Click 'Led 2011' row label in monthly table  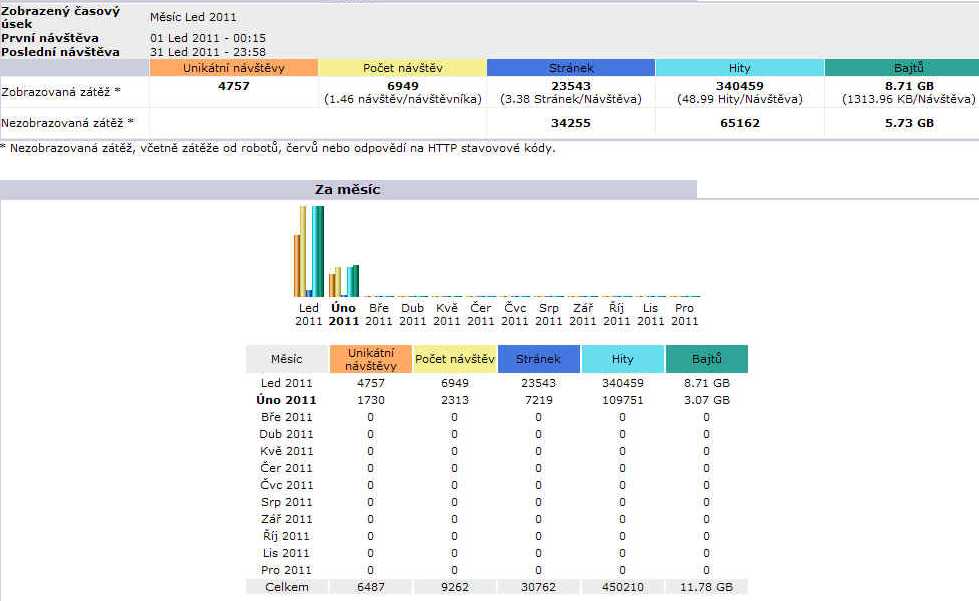pyautogui.click(x=287, y=383)
